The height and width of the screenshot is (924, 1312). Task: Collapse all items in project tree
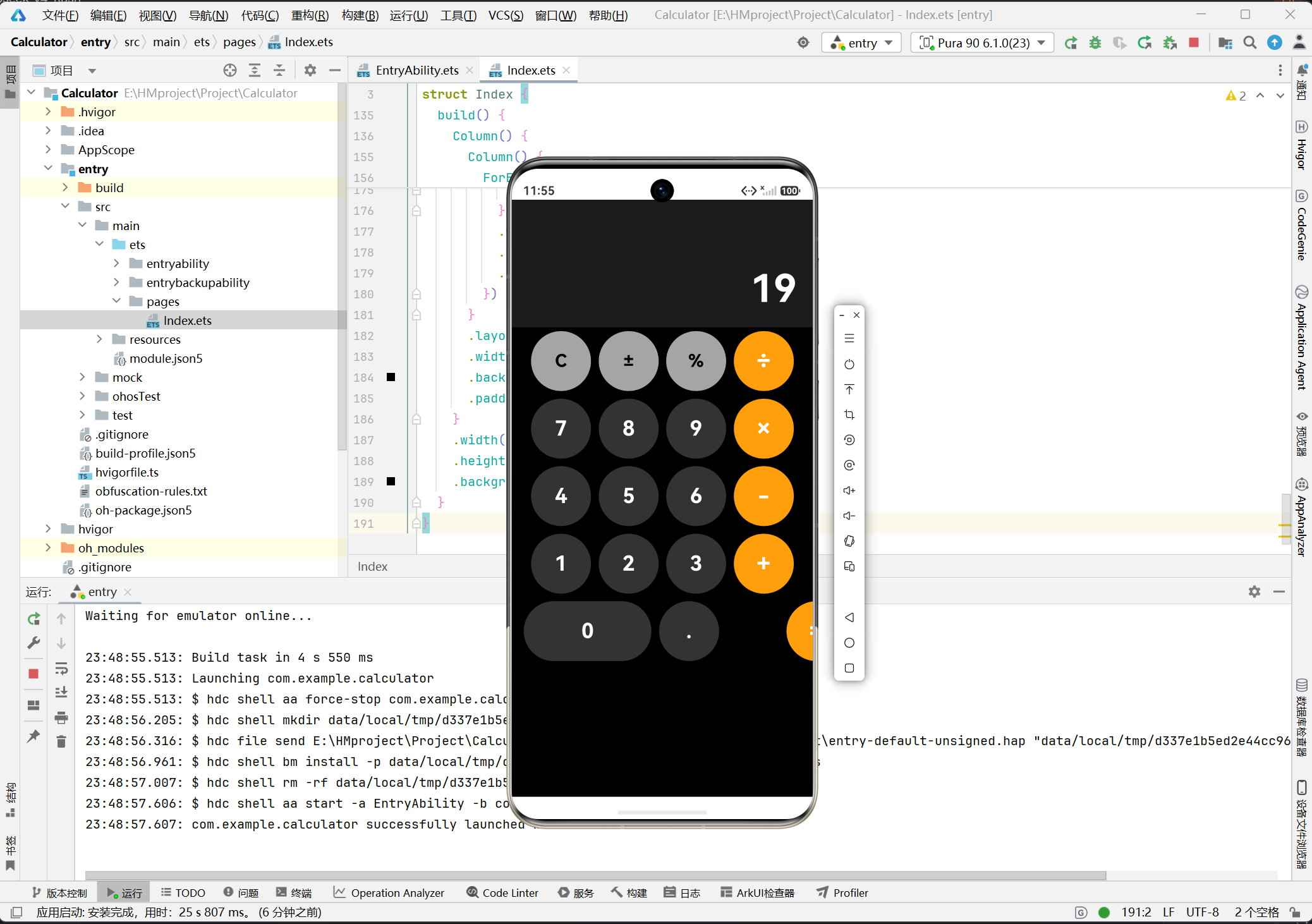coord(279,70)
